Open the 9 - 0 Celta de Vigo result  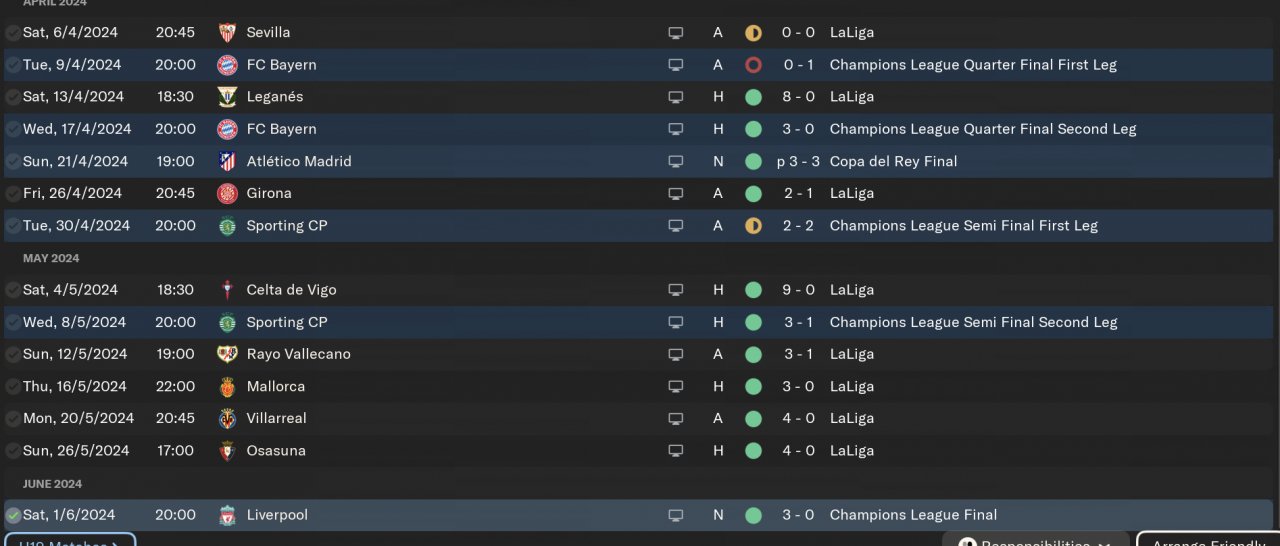[x=798, y=290]
